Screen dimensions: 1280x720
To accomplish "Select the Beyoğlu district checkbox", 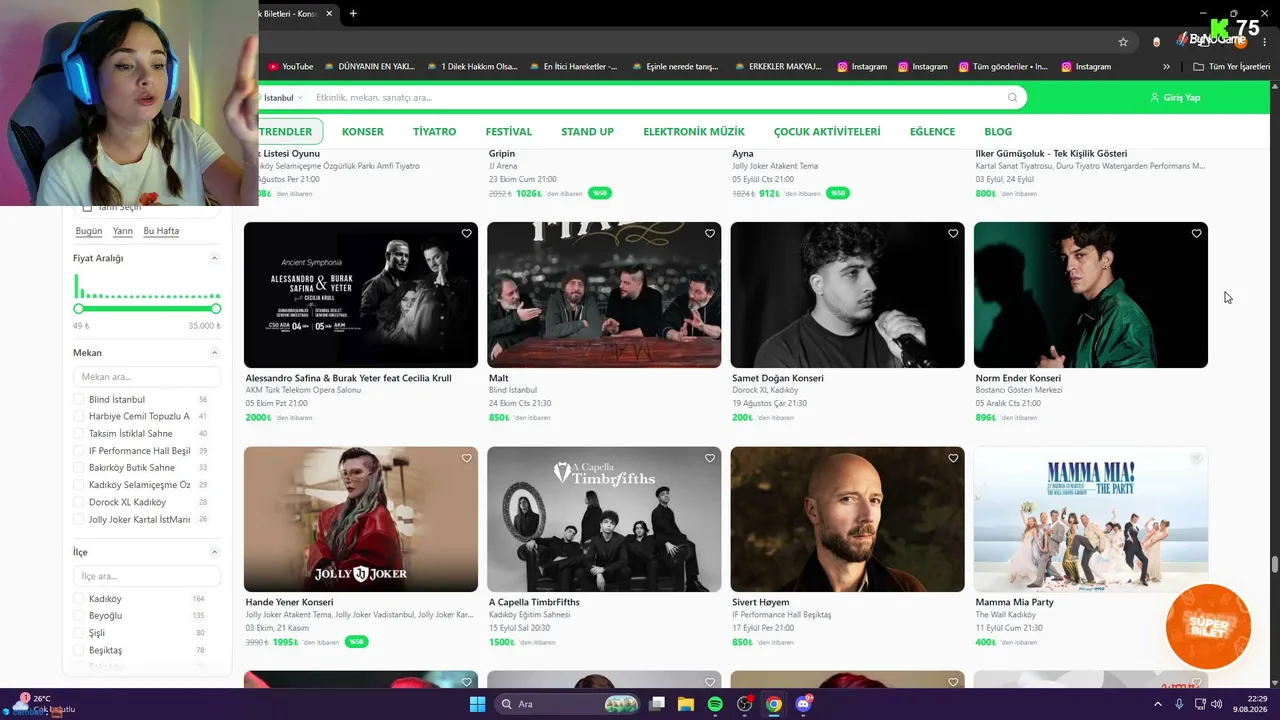I will 79,616.
